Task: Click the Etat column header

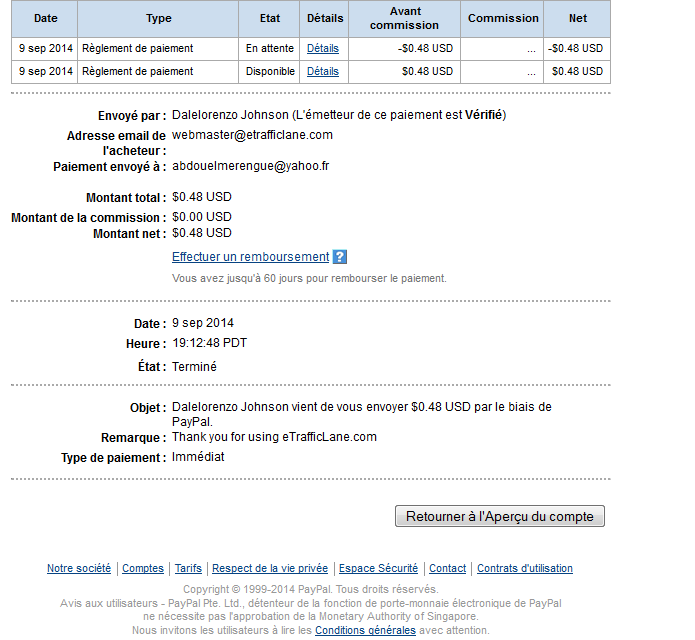Action: (269, 19)
